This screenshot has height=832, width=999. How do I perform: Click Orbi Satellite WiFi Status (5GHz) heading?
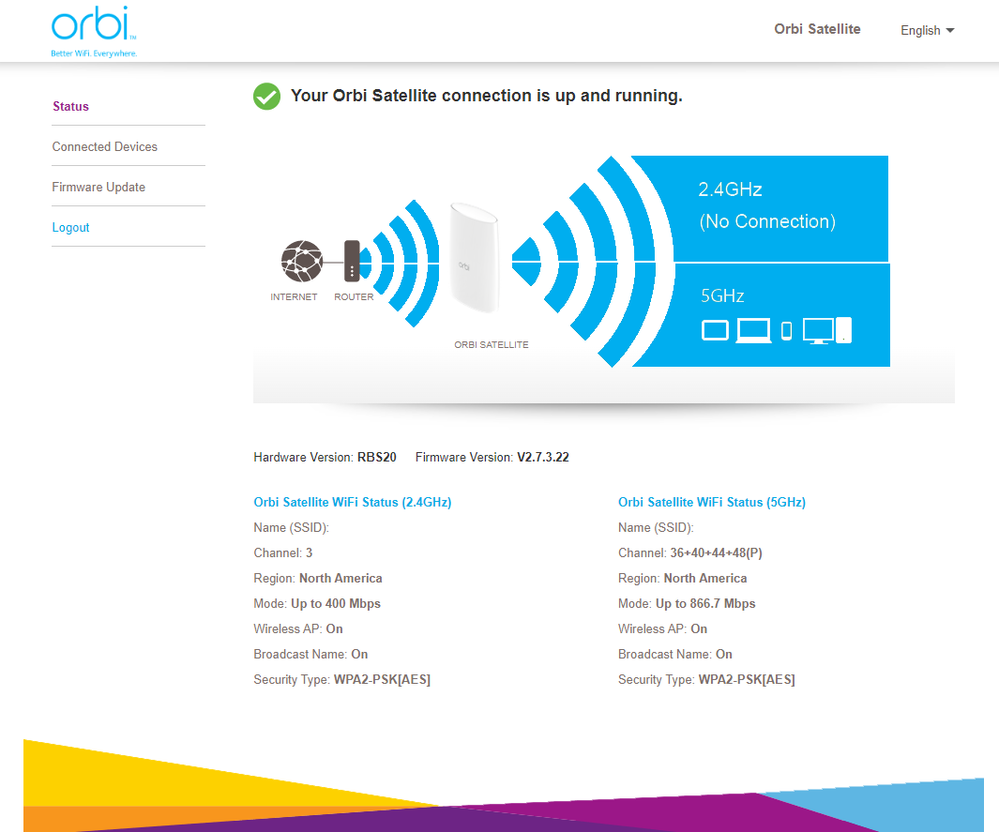click(x=712, y=502)
